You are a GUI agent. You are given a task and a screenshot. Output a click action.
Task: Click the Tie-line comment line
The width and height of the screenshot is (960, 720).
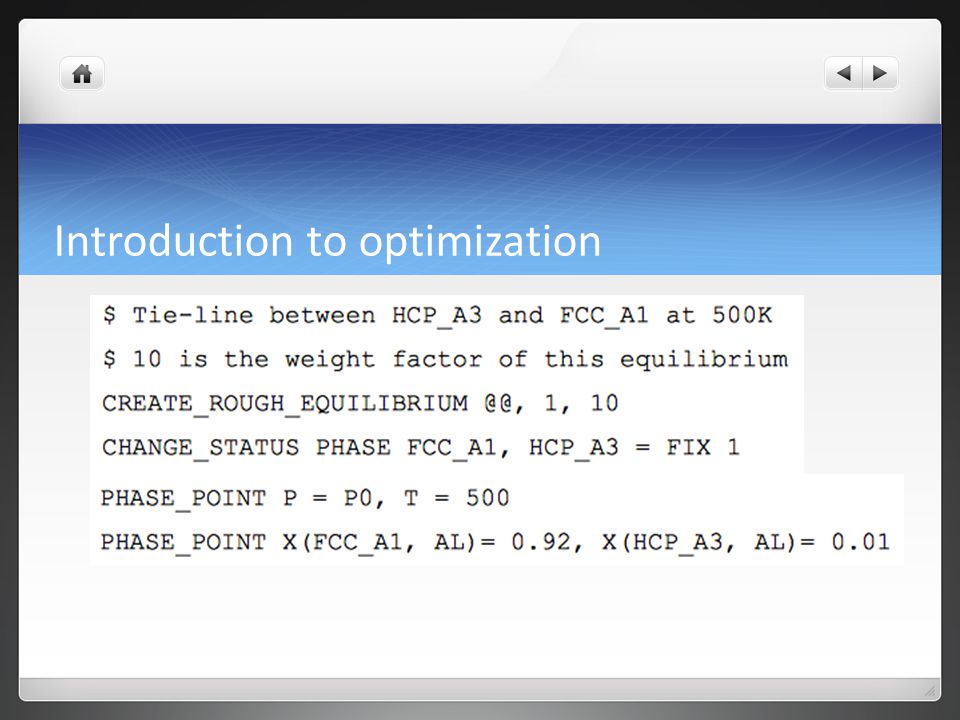(437, 315)
